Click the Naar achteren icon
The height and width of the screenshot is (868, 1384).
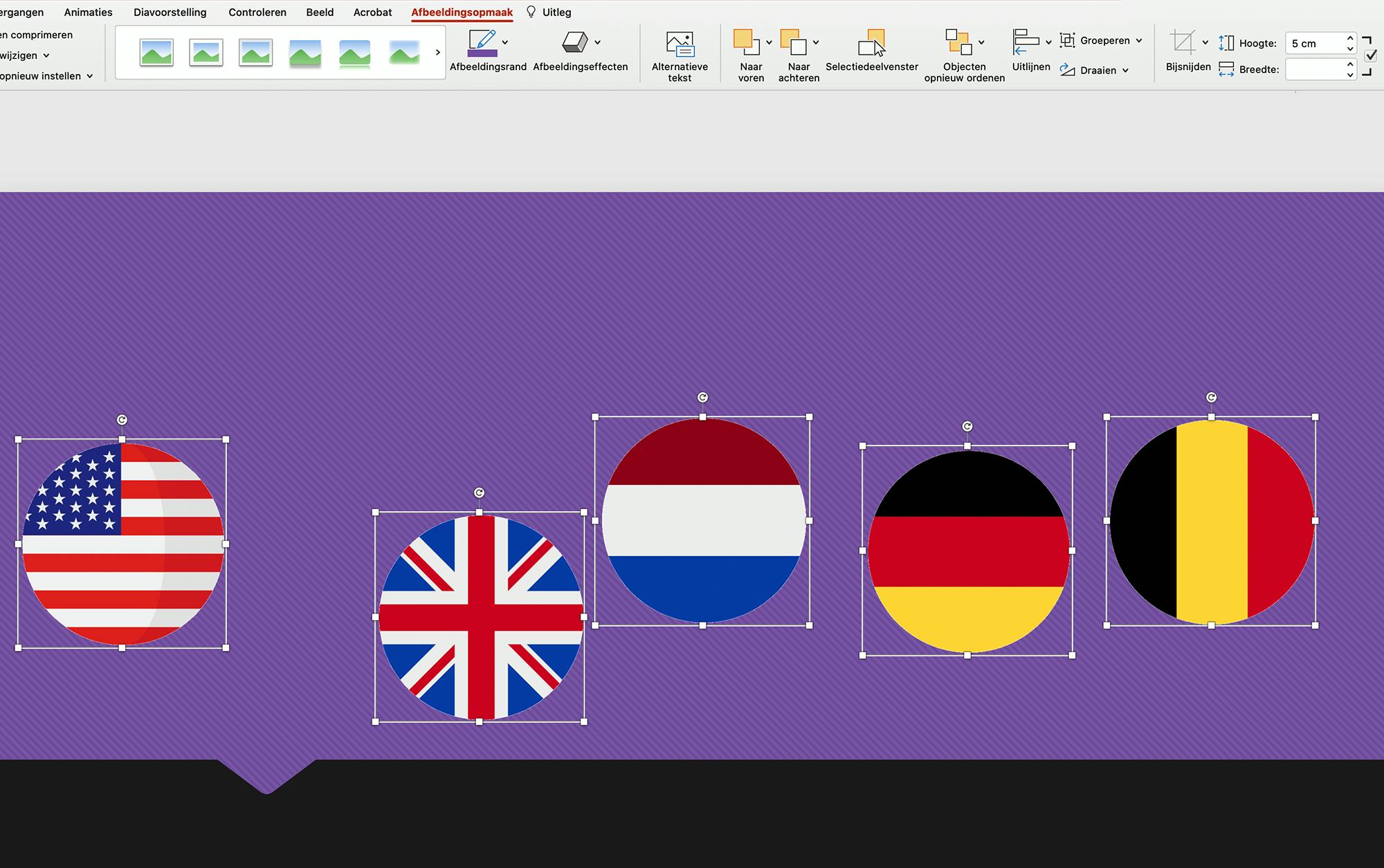[x=793, y=42]
